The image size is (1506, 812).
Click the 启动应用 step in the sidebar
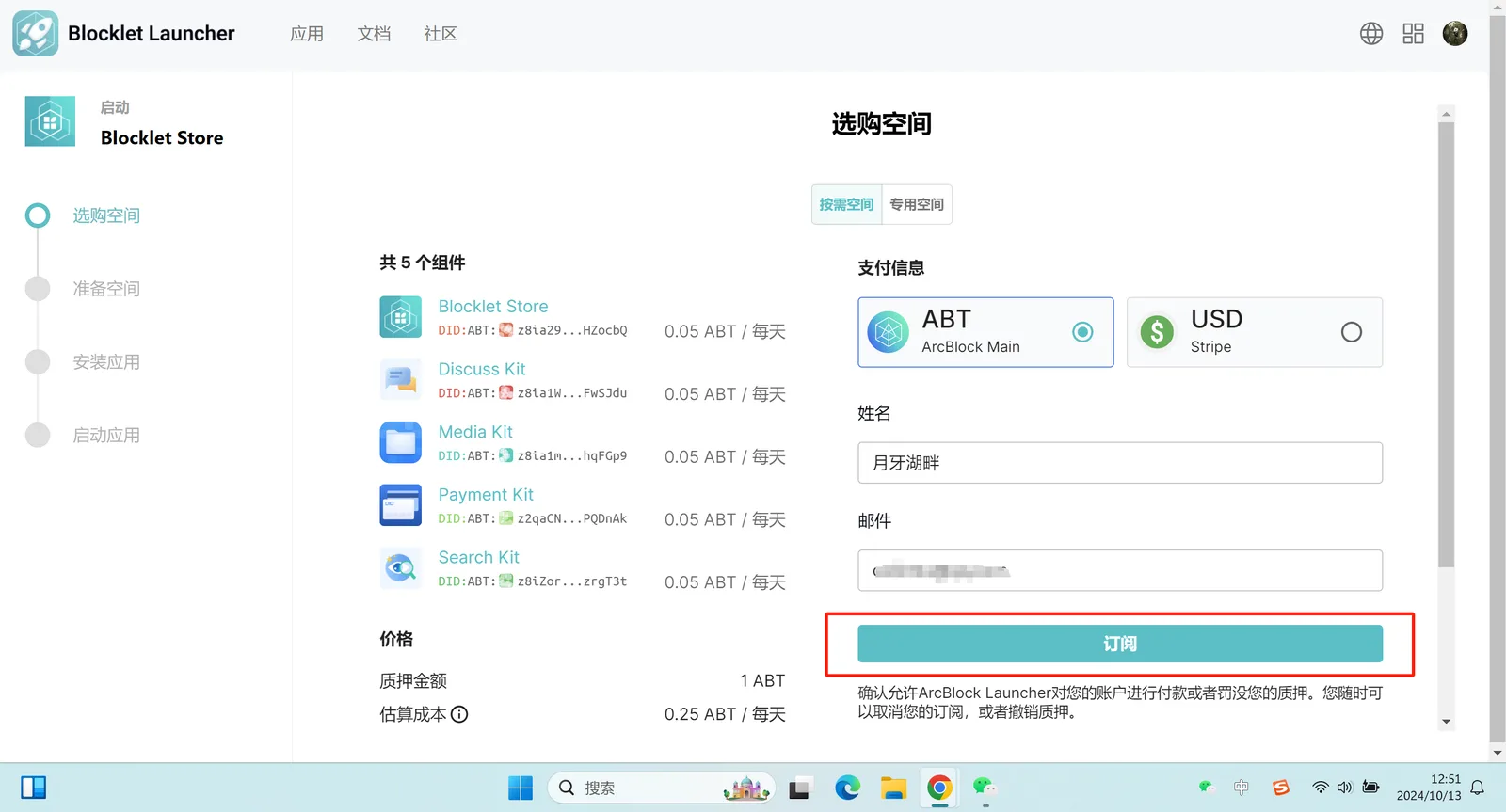point(106,436)
